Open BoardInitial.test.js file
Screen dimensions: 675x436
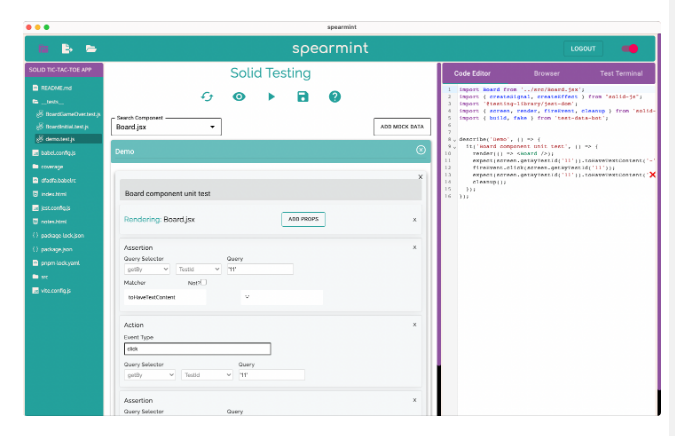[63, 127]
